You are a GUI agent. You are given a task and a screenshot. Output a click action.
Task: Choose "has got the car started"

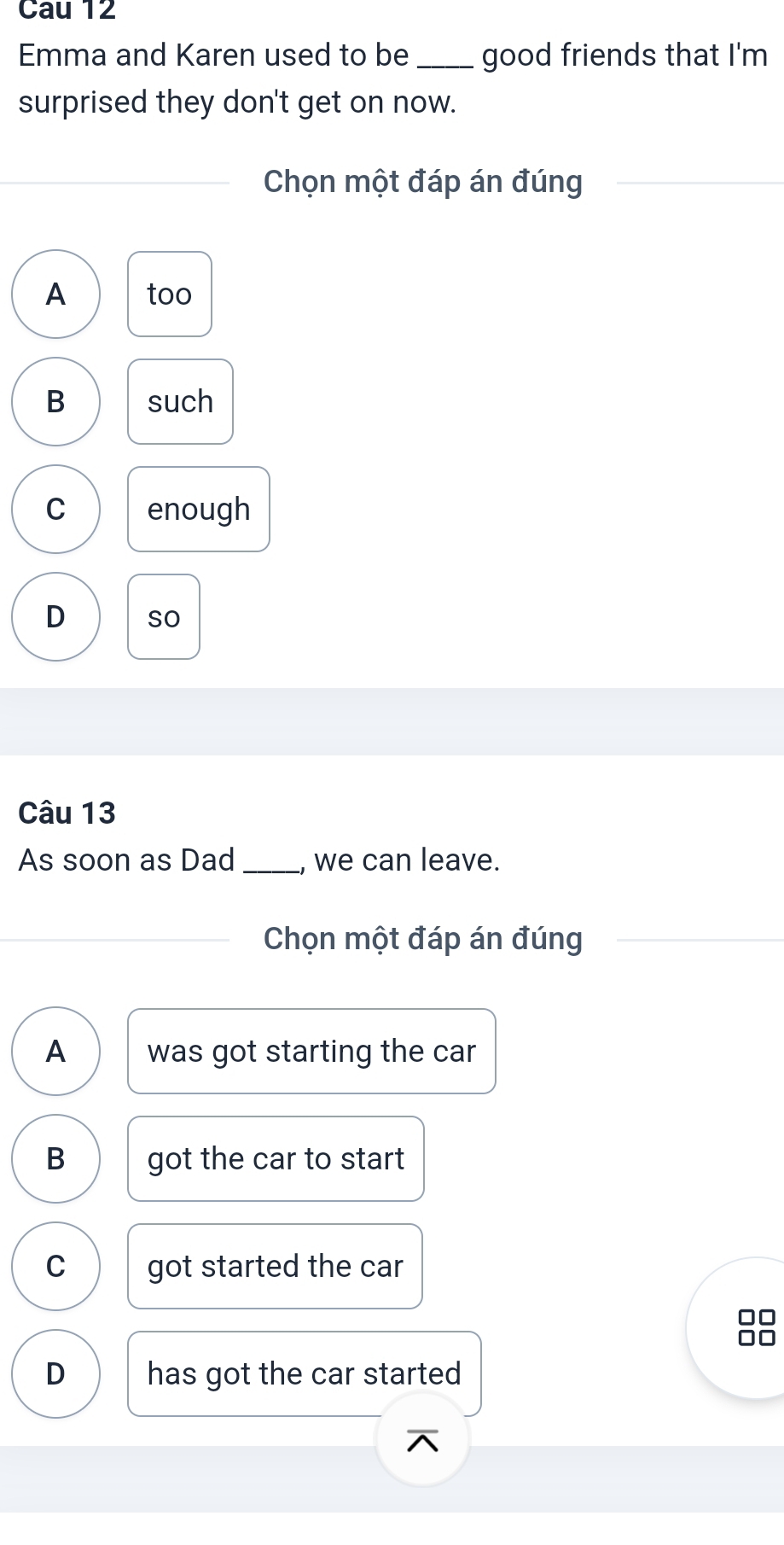(x=305, y=1373)
